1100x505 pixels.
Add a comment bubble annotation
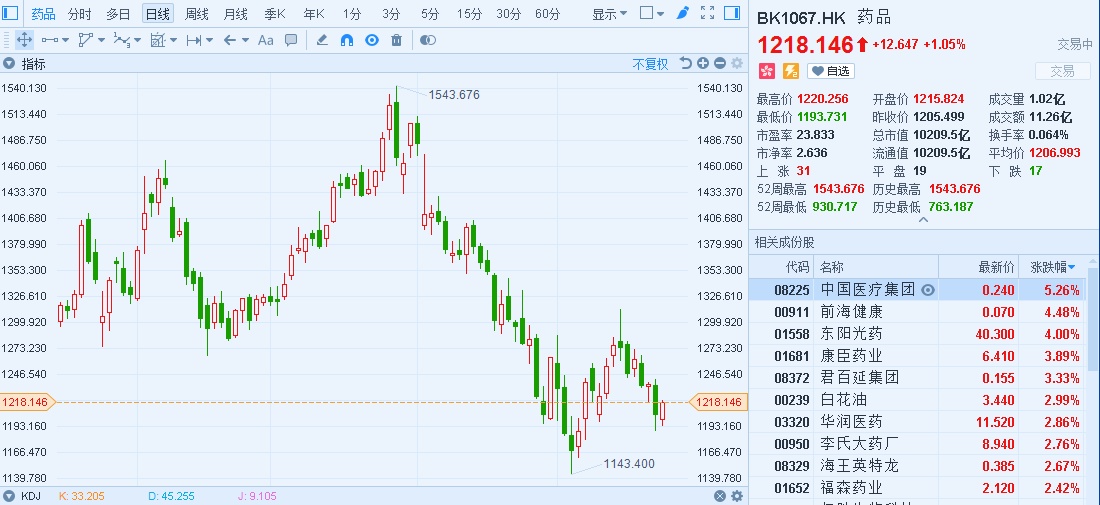pos(291,40)
